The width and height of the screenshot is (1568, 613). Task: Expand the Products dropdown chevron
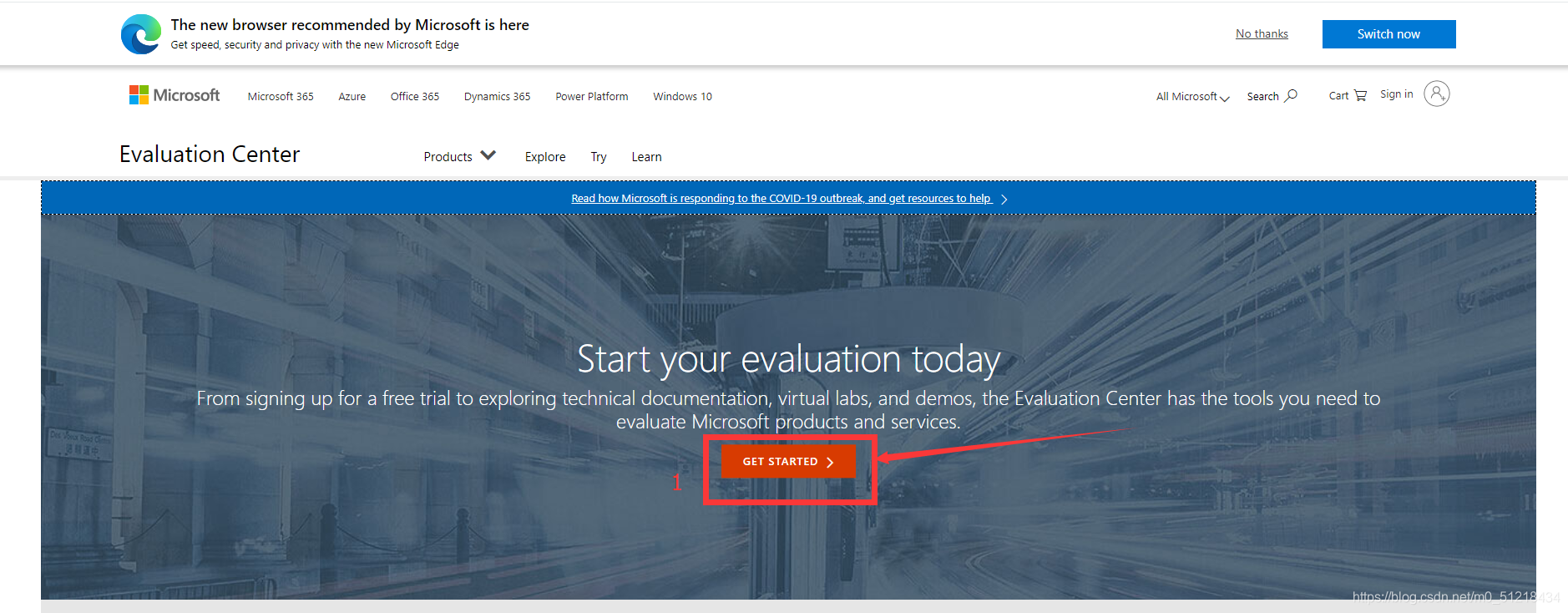(x=488, y=155)
